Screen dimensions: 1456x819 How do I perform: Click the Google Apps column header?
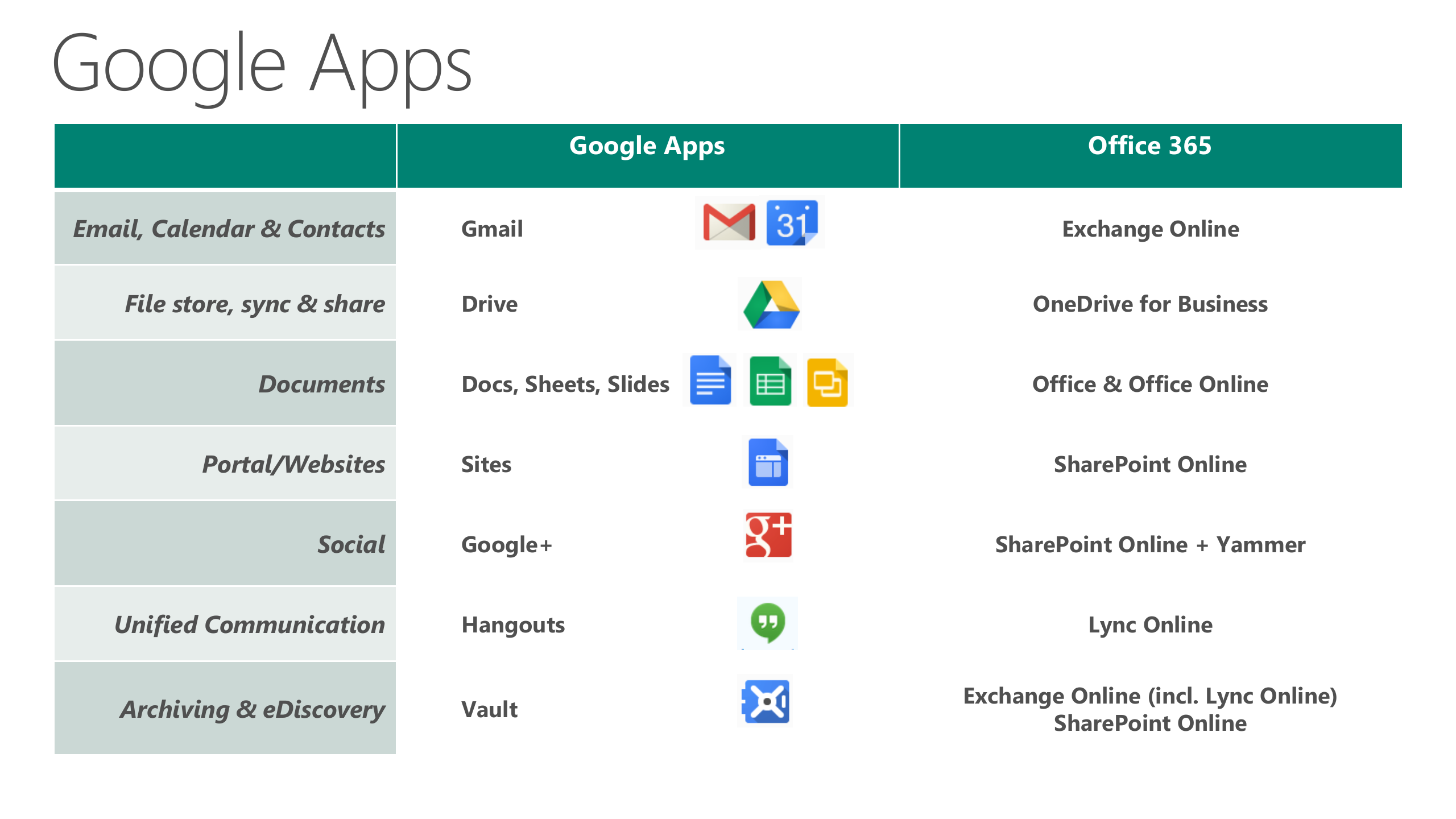(647, 146)
